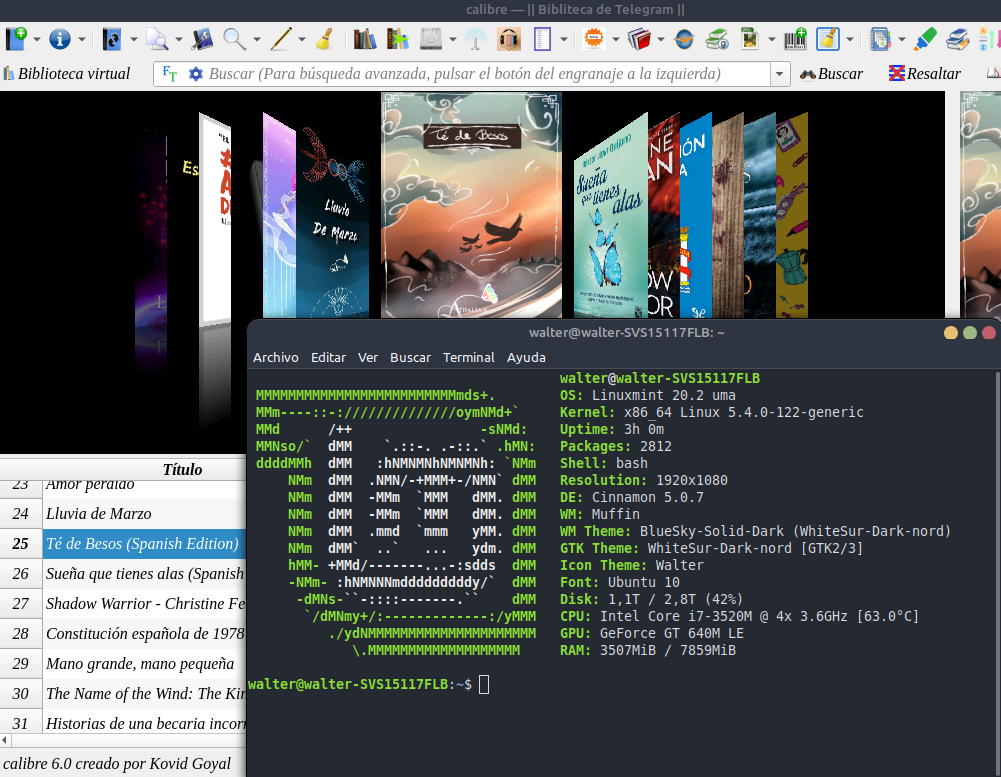
Task: Click the green highlighter marker icon
Action: coord(925,39)
